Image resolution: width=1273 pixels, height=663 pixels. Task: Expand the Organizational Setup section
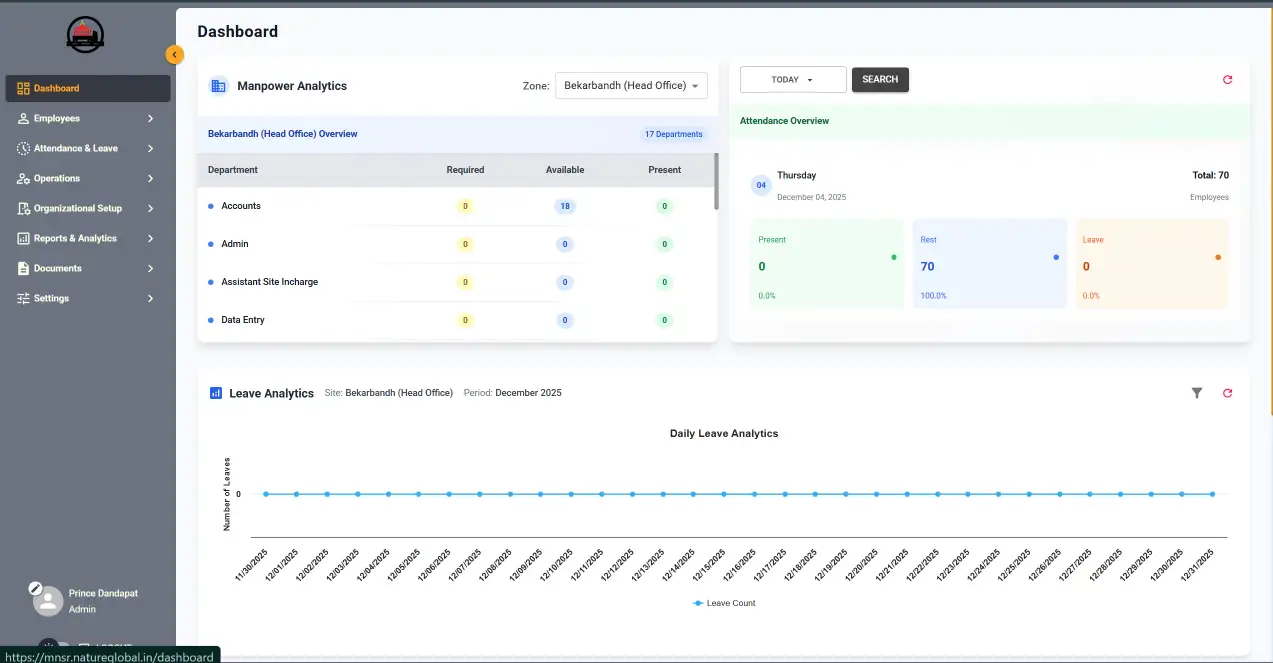coord(150,208)
